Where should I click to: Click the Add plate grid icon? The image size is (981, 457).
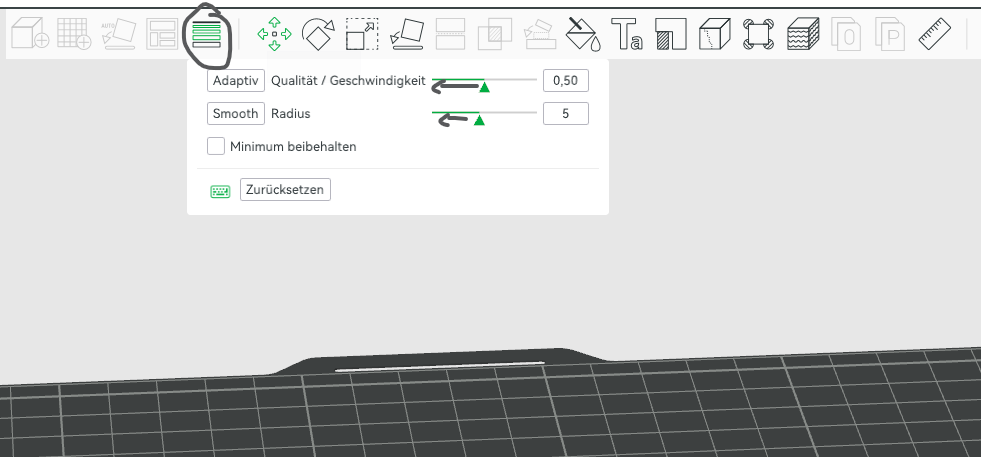point(74,33)
